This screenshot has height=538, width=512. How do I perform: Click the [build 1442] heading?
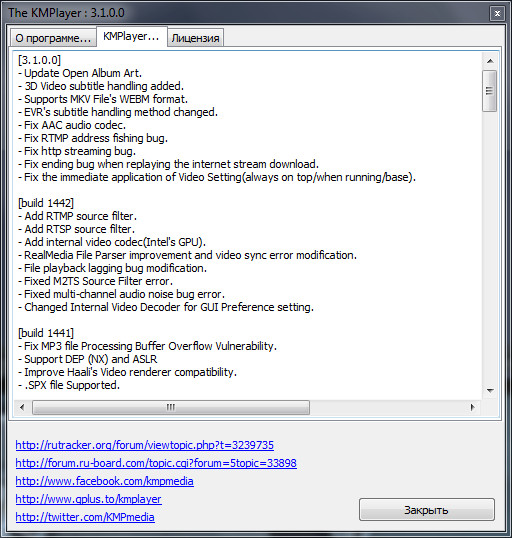tap(46, 203)
